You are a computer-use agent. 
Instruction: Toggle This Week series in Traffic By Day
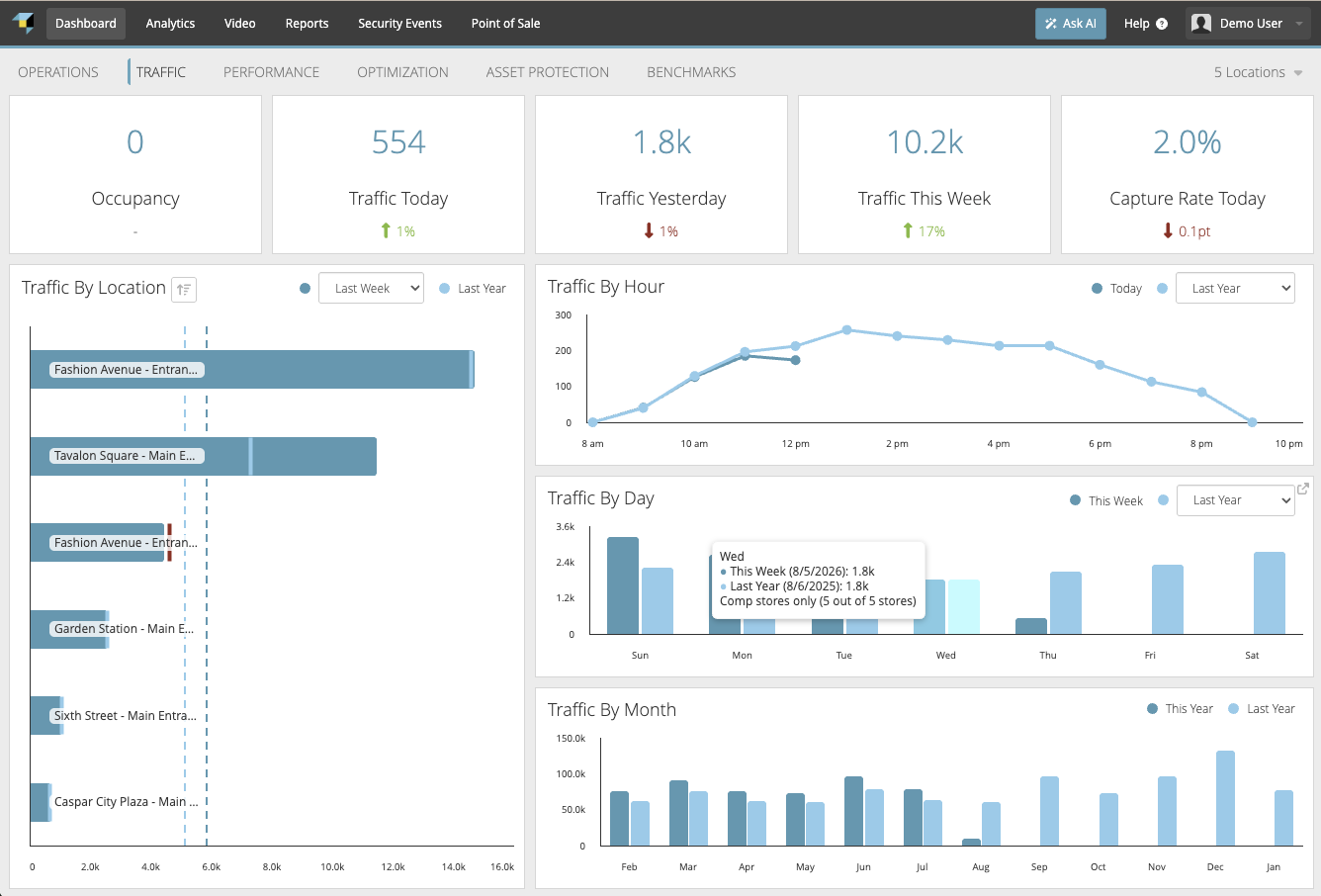[x=1106, y=500]
